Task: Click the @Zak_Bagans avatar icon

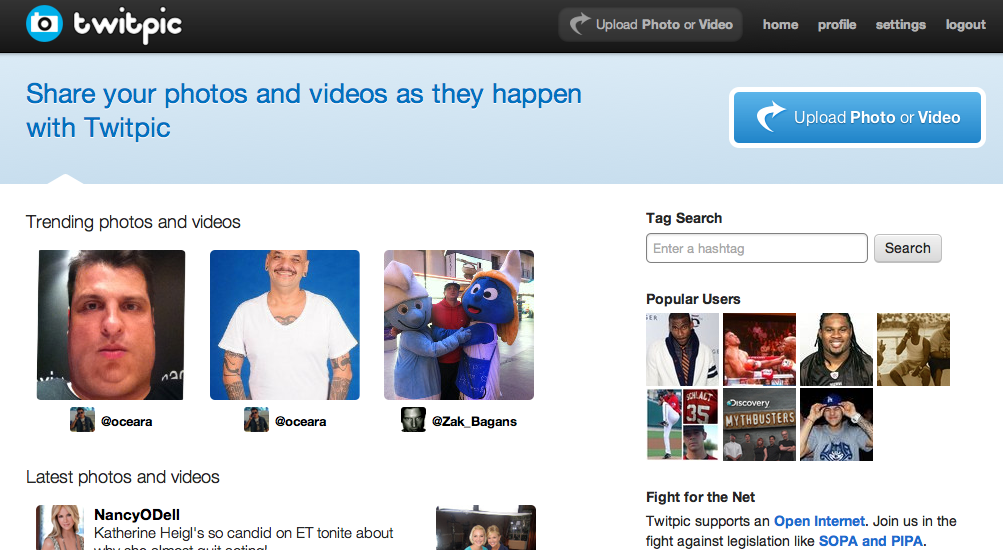Action: click(413, 420)
